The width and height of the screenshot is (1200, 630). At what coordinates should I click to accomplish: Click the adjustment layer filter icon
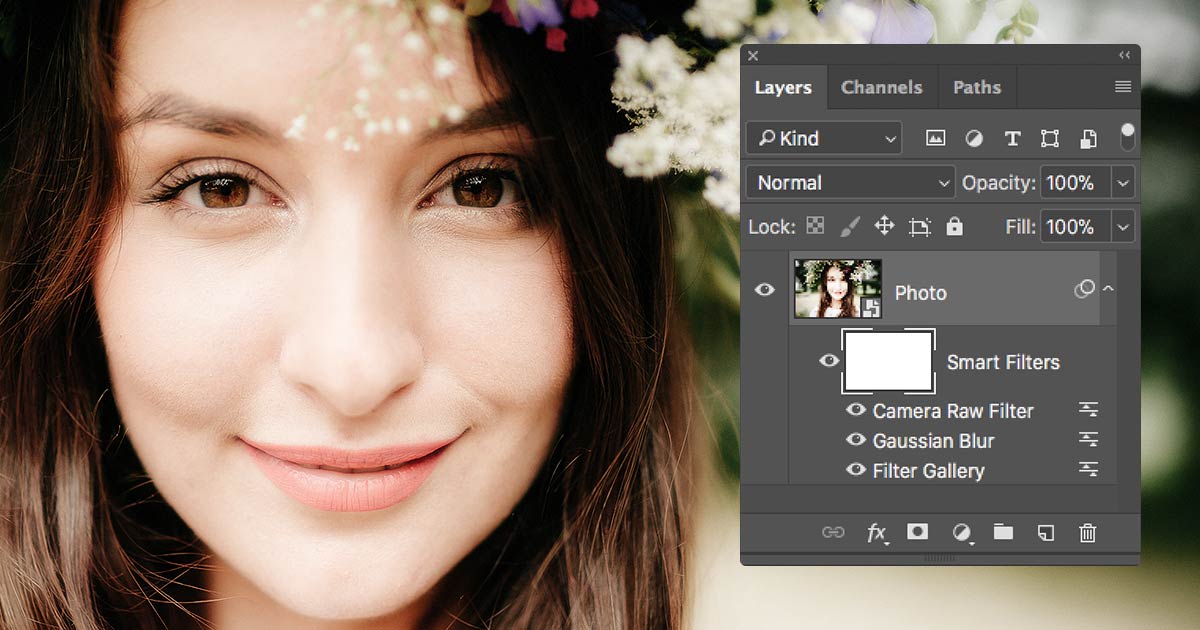[974, 139]
